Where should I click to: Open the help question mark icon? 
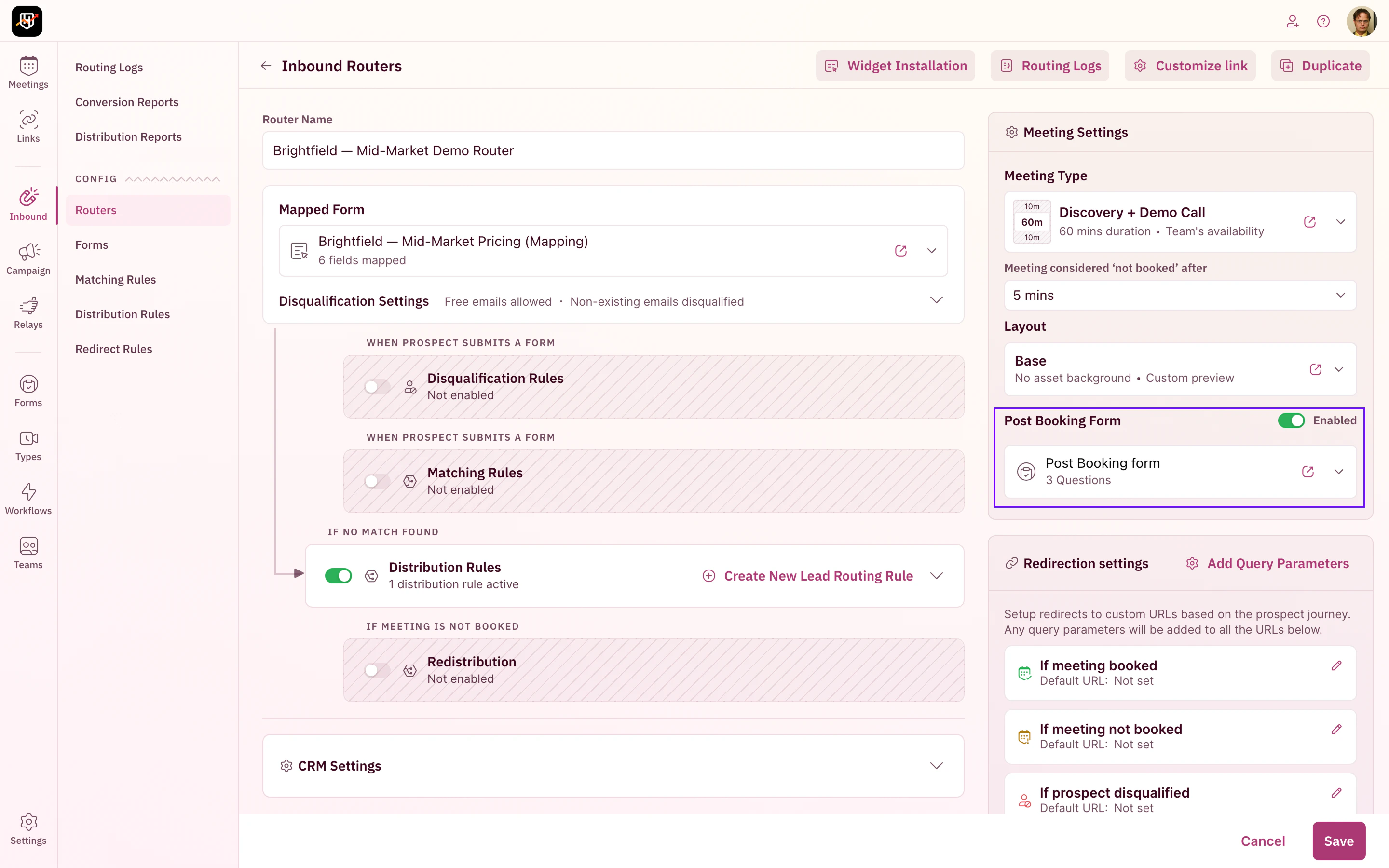[x=1323, y=21]
